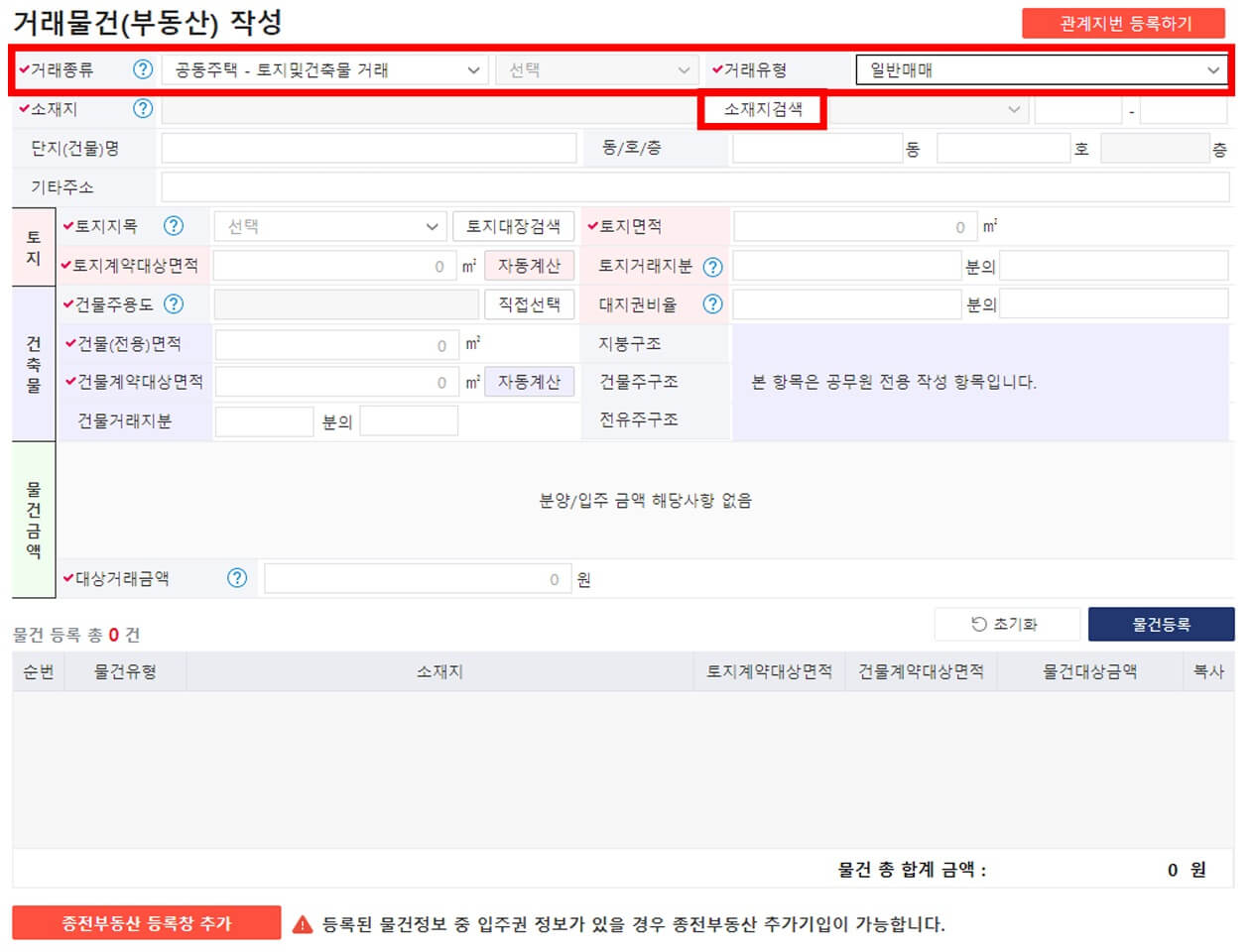1252x952 pixels.
Task: Click inside the 단지(건물)명 input field
Action: 367,148
